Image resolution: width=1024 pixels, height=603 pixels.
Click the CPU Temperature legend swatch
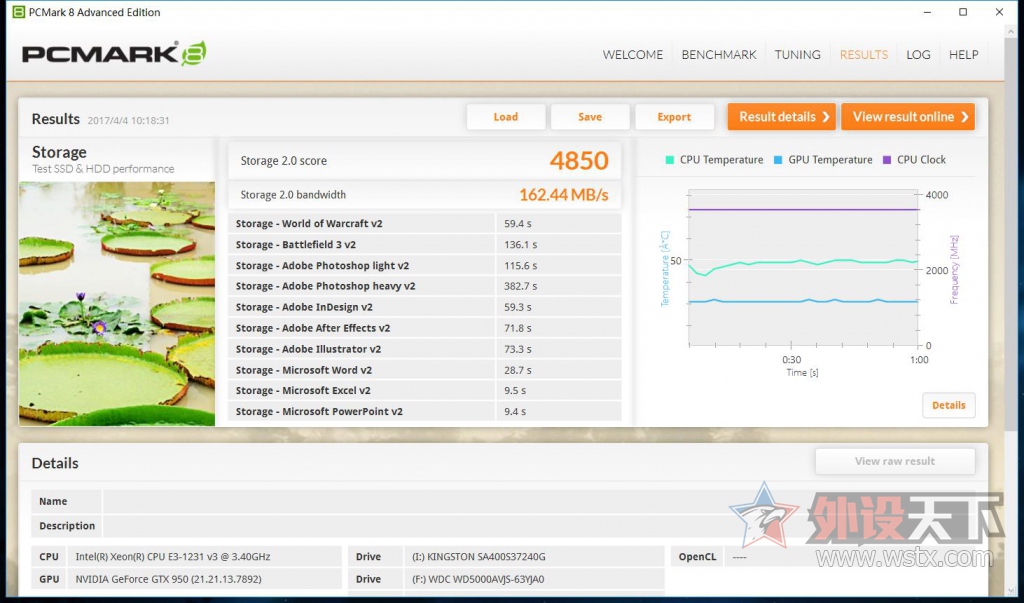[x=669, y=160]
